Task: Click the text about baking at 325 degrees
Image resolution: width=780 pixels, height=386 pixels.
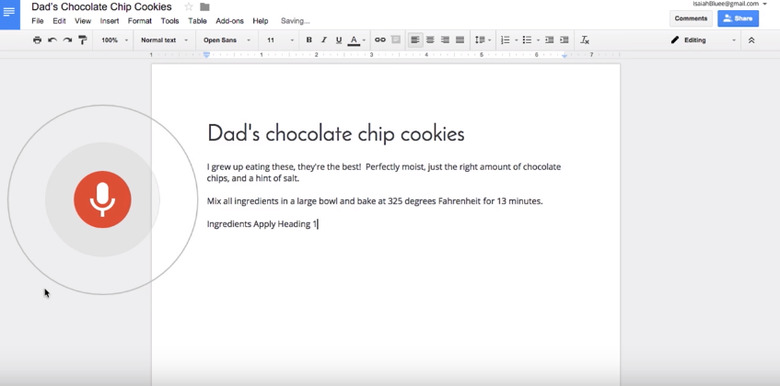Action: 375,201
